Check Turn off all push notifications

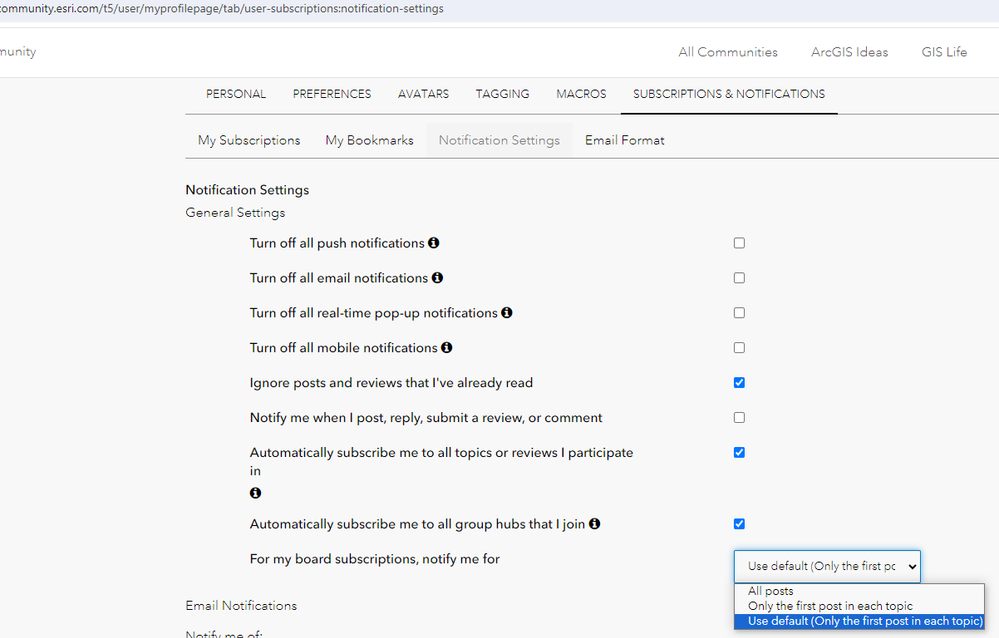point(739,243)
